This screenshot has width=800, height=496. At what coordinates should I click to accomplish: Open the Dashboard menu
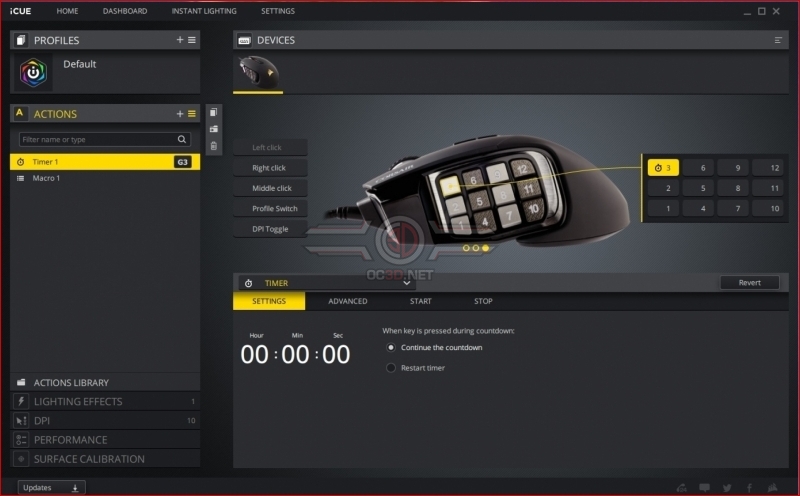tap(125, 11)
